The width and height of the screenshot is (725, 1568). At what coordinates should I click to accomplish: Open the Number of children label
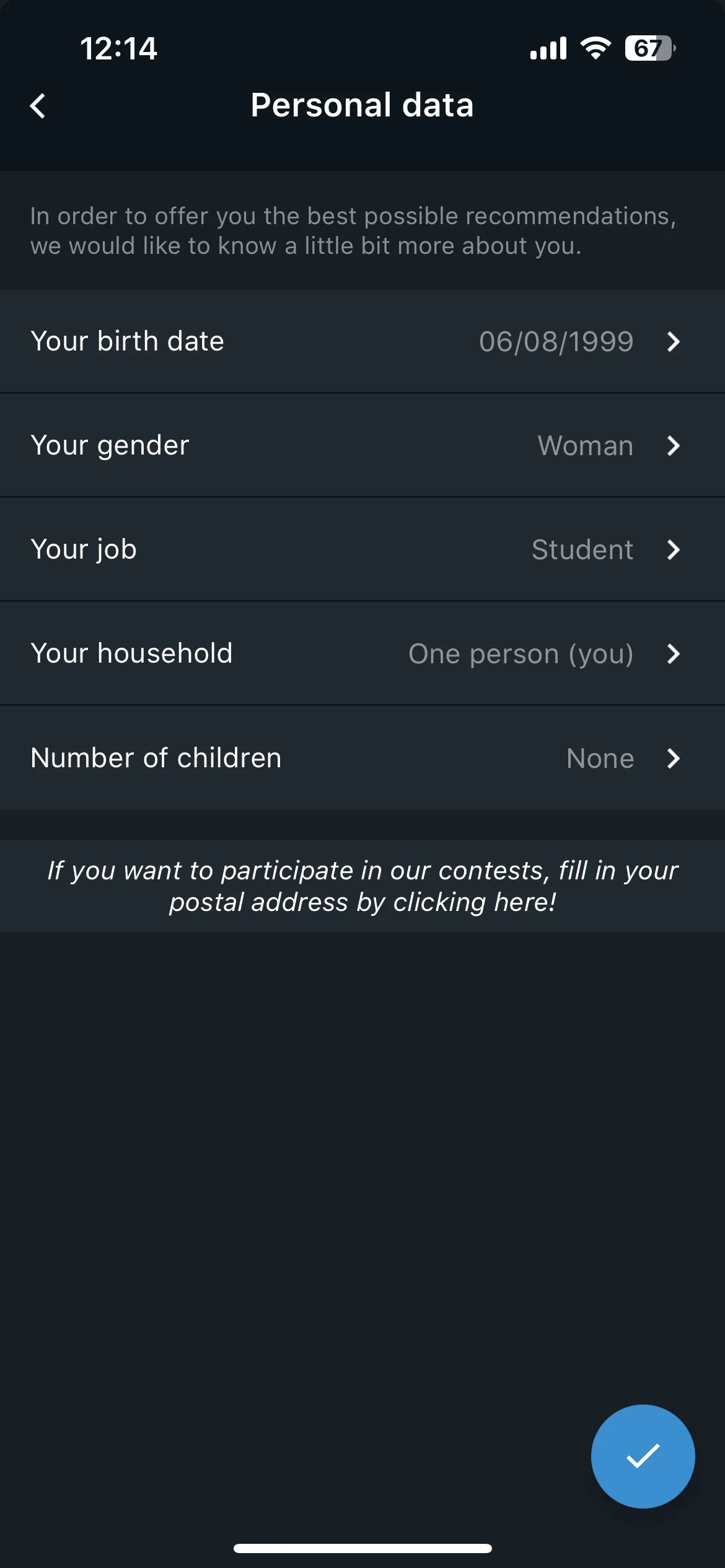156,758
